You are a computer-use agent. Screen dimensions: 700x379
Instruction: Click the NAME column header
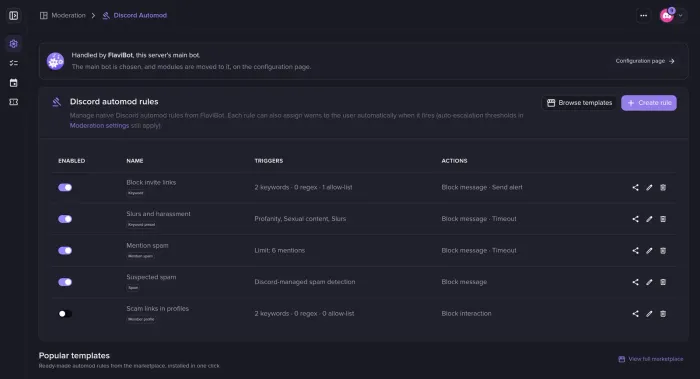click(x=134, y=161)
